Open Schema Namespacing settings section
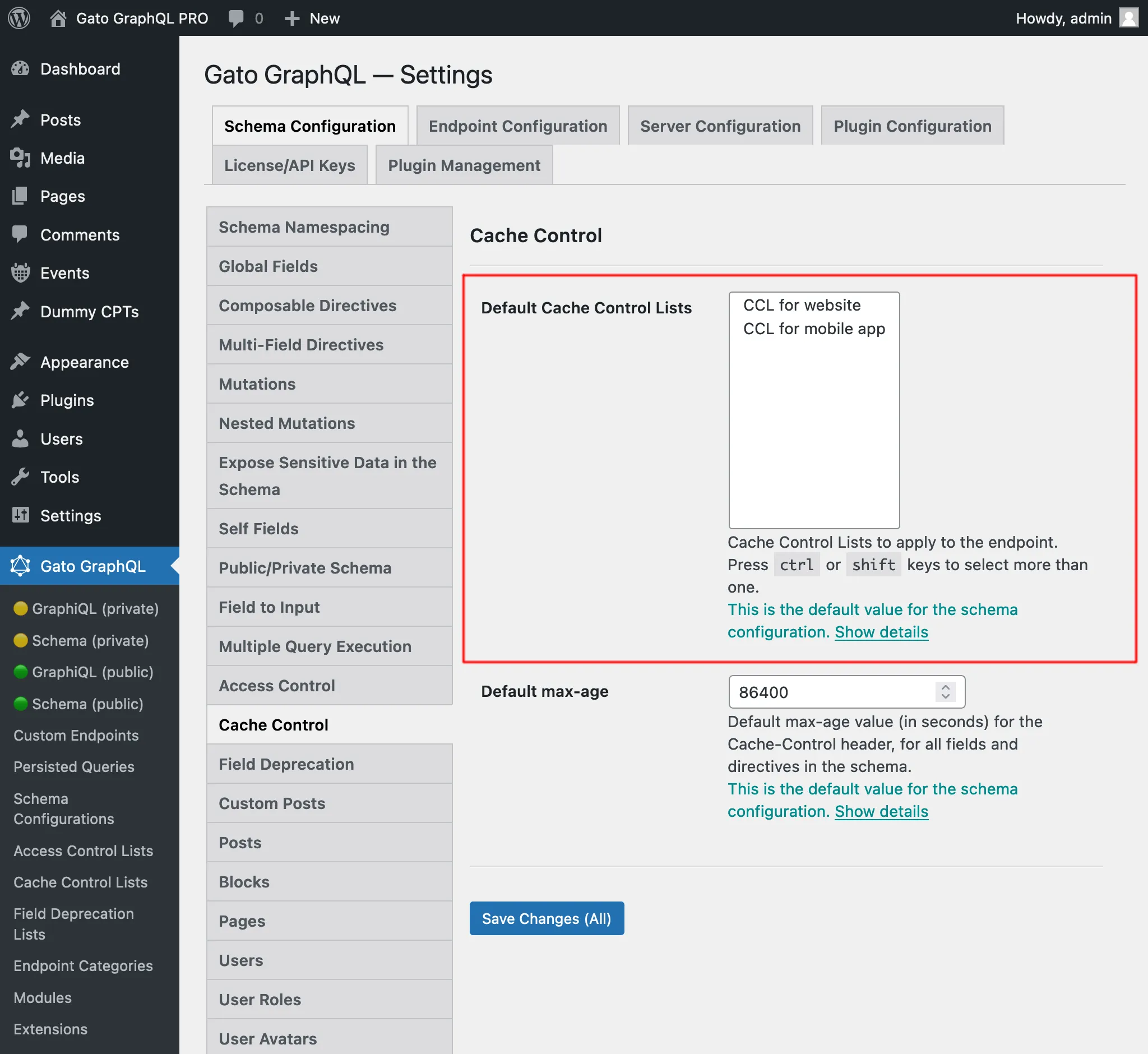The width and height of the screenshot is (1148, 1054). [330, 227]
